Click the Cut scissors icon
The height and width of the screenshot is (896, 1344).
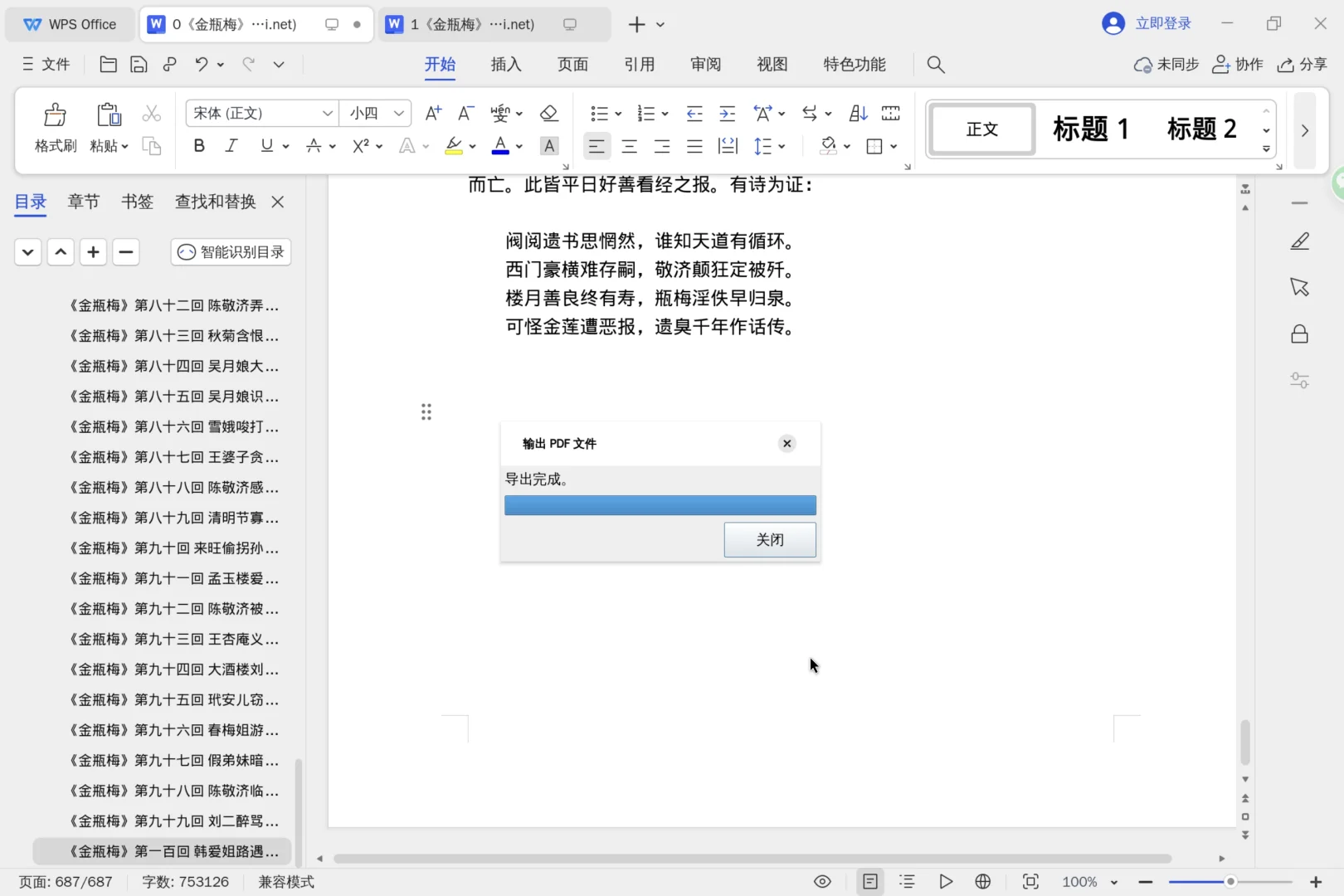[x=151, y=114]
